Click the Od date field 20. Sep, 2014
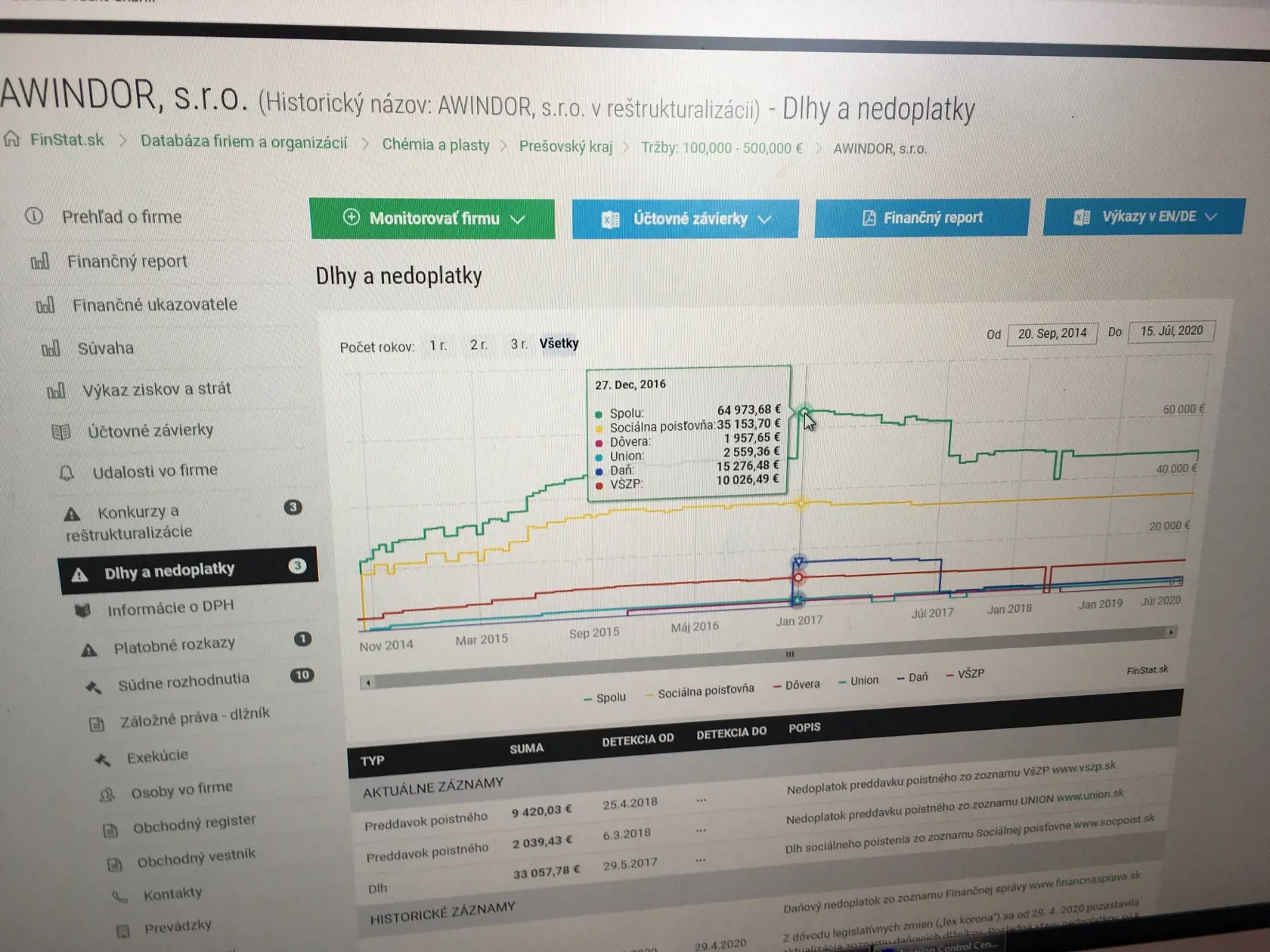Image resolution: width=1270 pixels, height=952 pixels. [x=1052, y=333]
